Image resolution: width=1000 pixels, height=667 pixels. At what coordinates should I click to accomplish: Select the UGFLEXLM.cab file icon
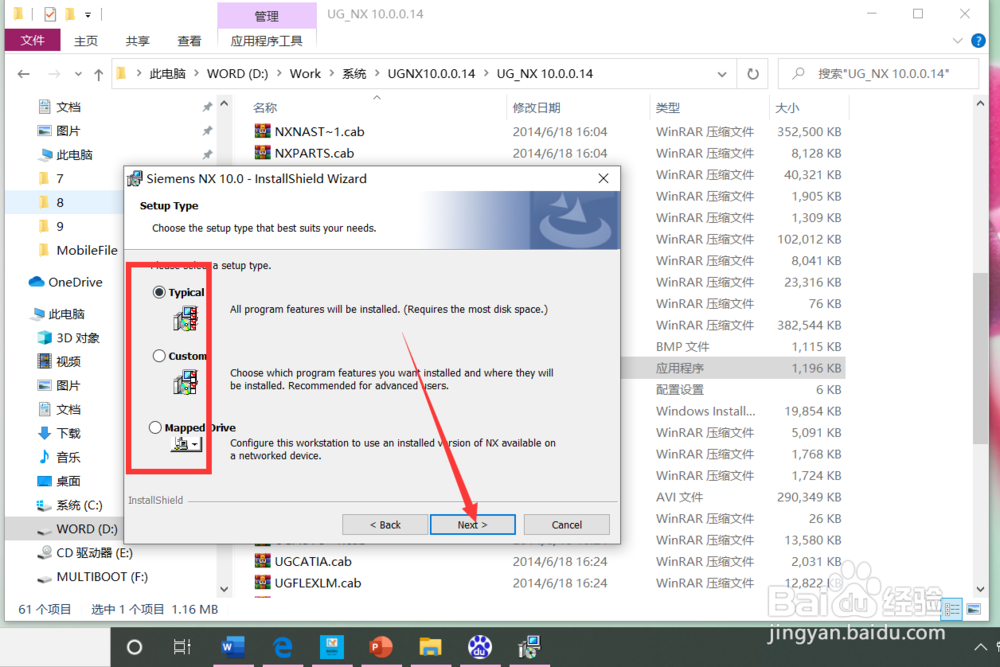coord(263,583)
